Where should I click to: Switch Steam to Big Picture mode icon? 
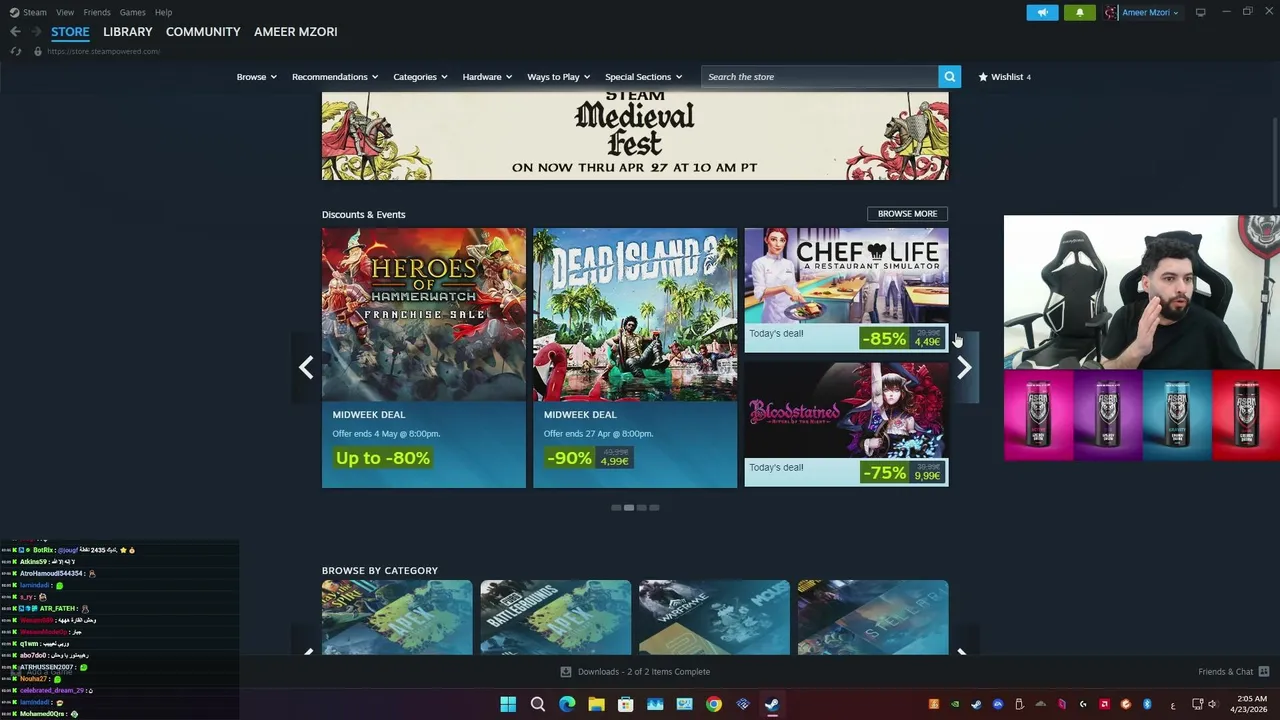click(x=1200, y=12)
